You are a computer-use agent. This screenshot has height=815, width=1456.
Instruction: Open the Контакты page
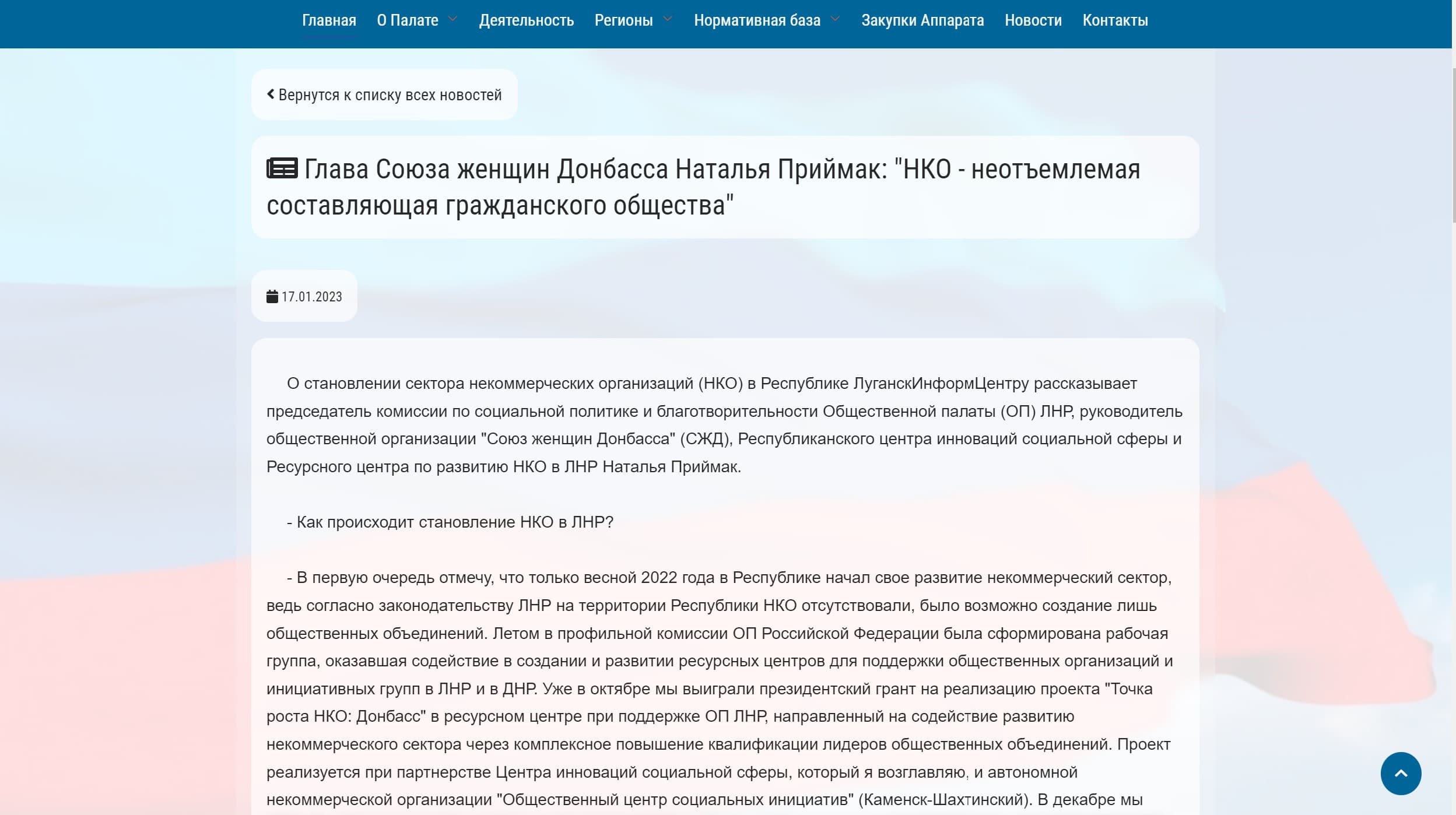(x=1115, y=20)
